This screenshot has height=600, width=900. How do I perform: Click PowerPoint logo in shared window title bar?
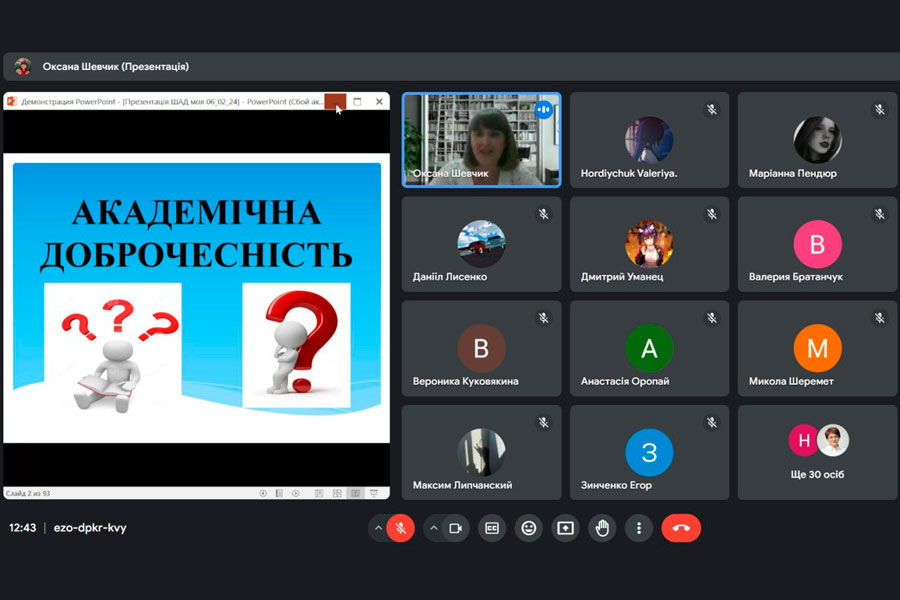point(11,102)
